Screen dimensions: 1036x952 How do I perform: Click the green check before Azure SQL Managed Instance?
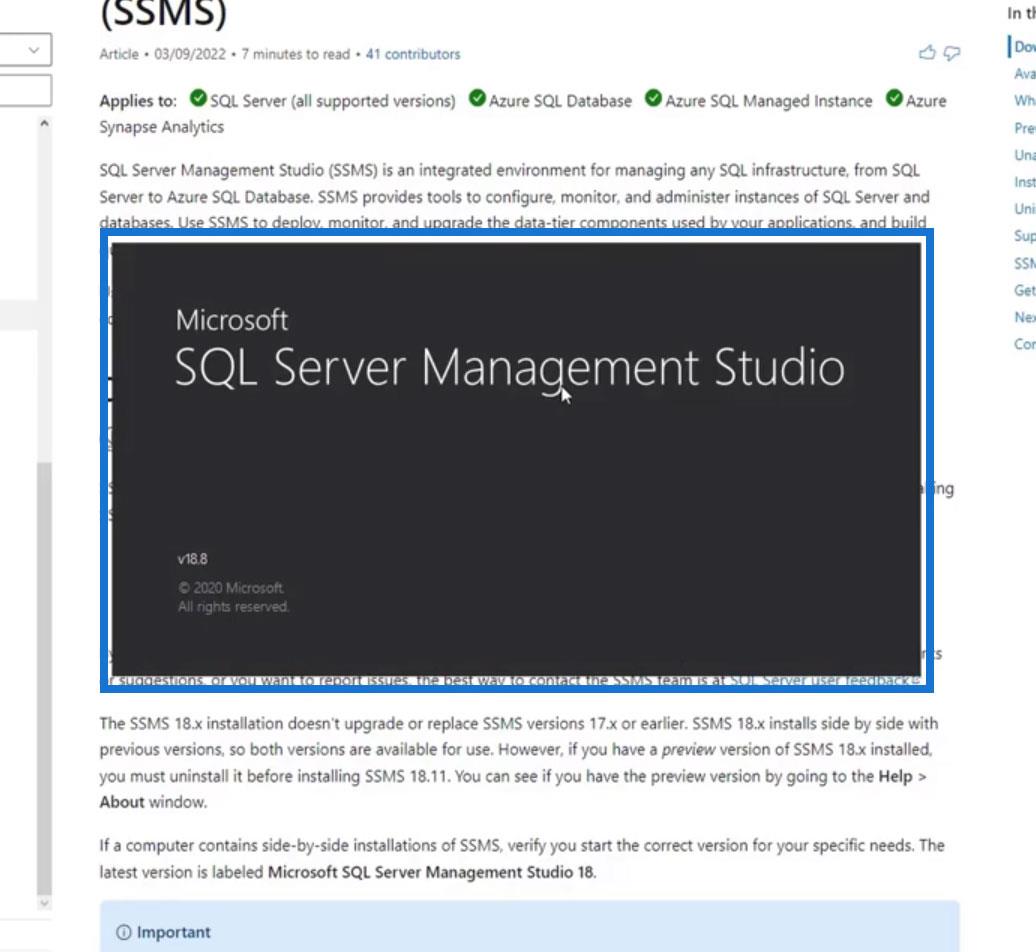pos(653,98)
